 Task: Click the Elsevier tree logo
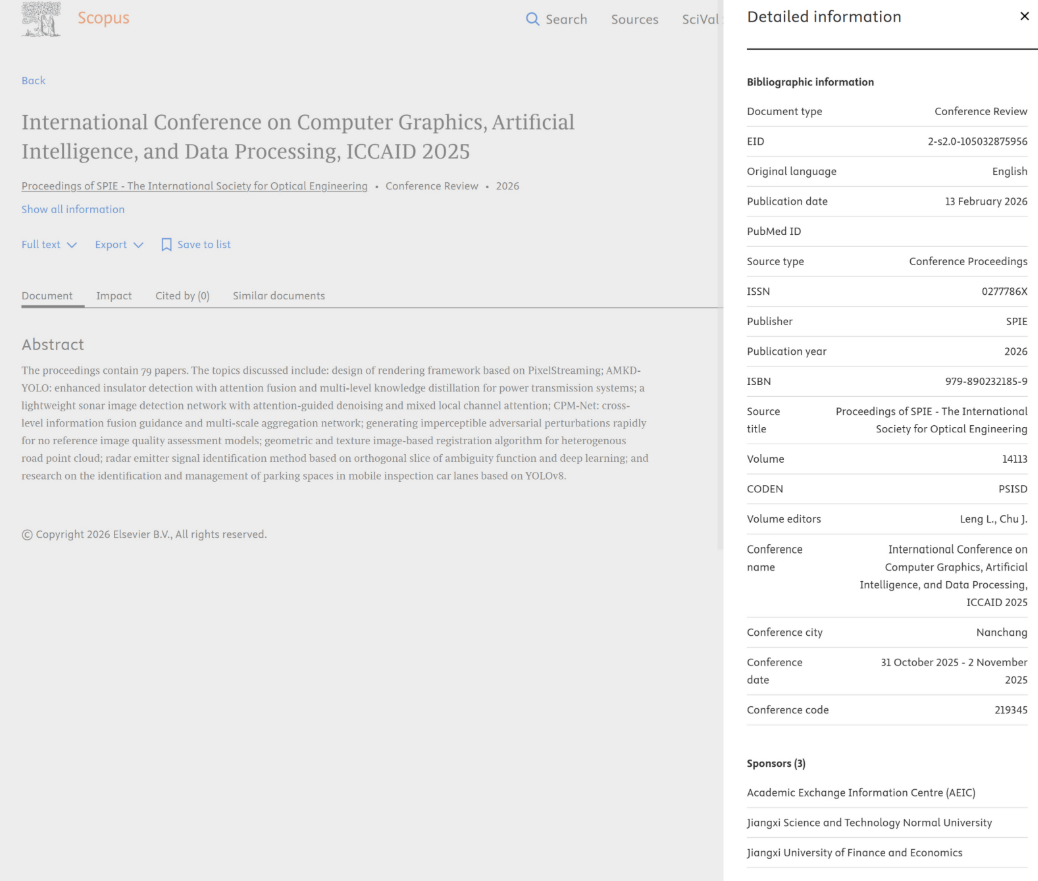click(x=41, y=19)
